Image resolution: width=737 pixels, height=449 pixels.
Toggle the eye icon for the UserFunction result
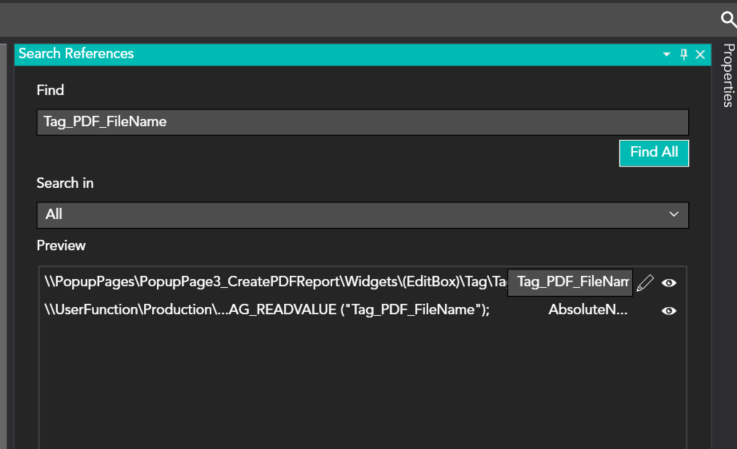(669, 311)
